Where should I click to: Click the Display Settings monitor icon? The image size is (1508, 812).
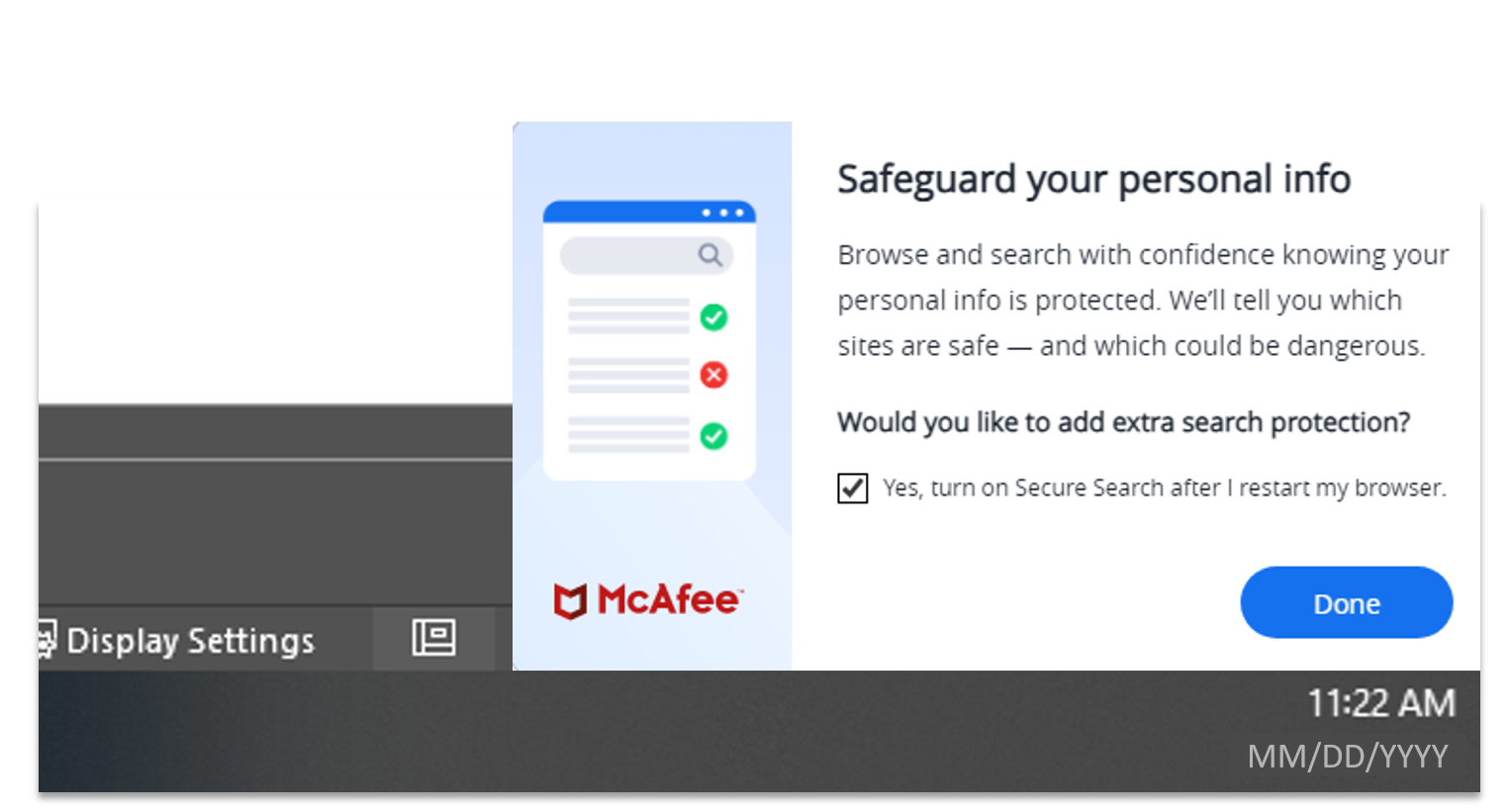(x=47, y=639)
